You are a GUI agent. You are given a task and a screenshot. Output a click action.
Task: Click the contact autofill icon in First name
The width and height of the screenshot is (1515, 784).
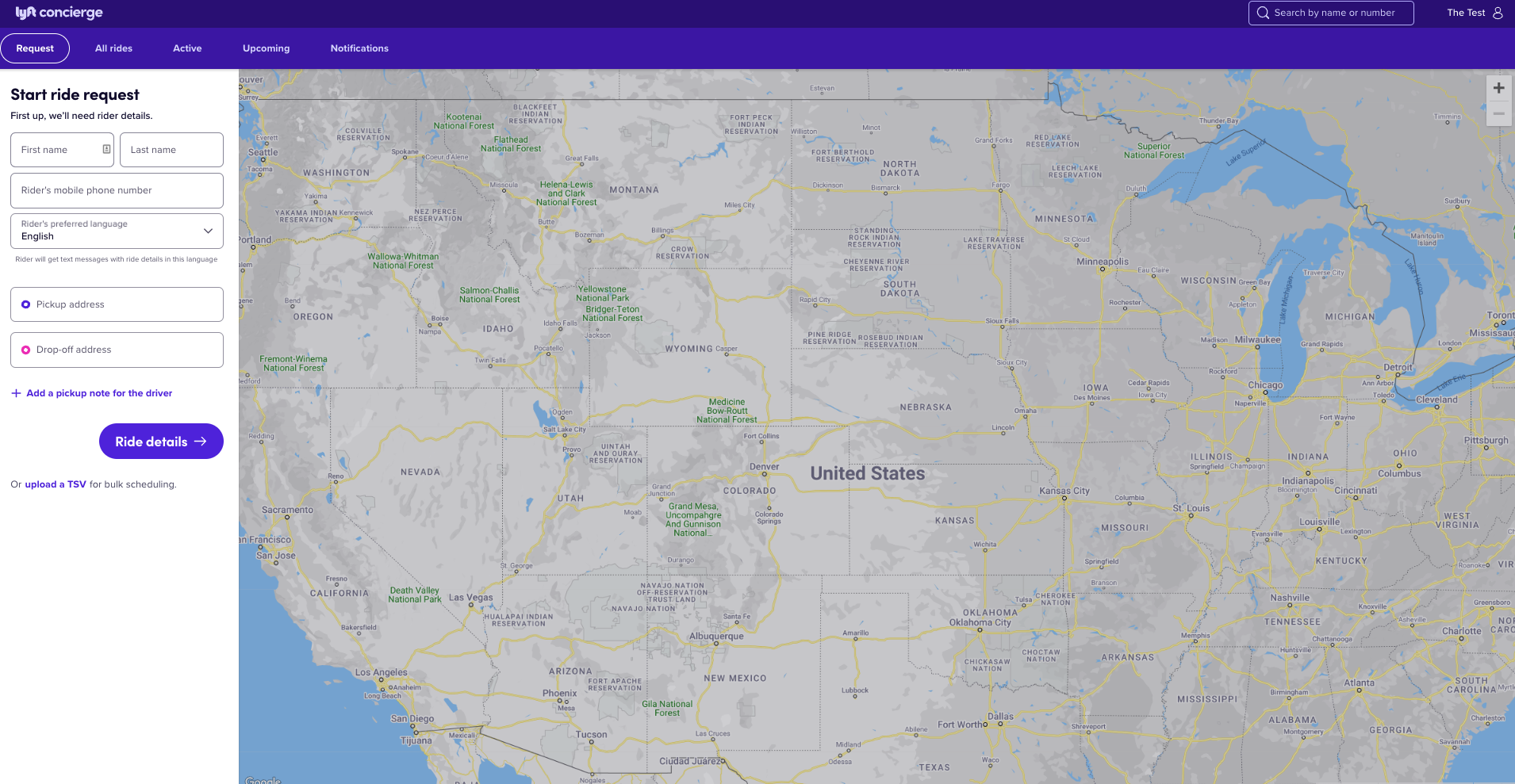point(106,149)
